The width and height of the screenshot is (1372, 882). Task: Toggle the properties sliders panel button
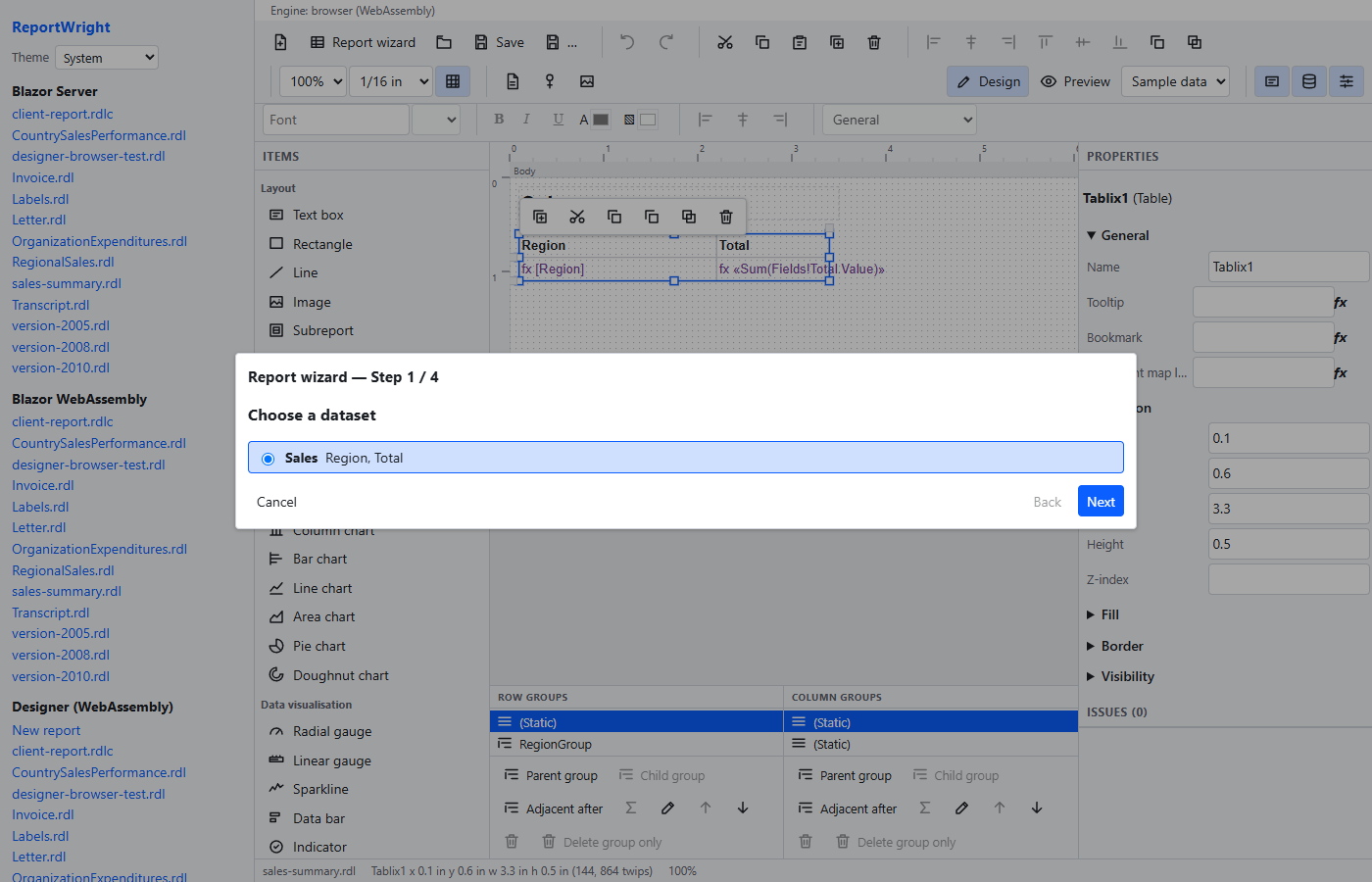pos(1347,81)
